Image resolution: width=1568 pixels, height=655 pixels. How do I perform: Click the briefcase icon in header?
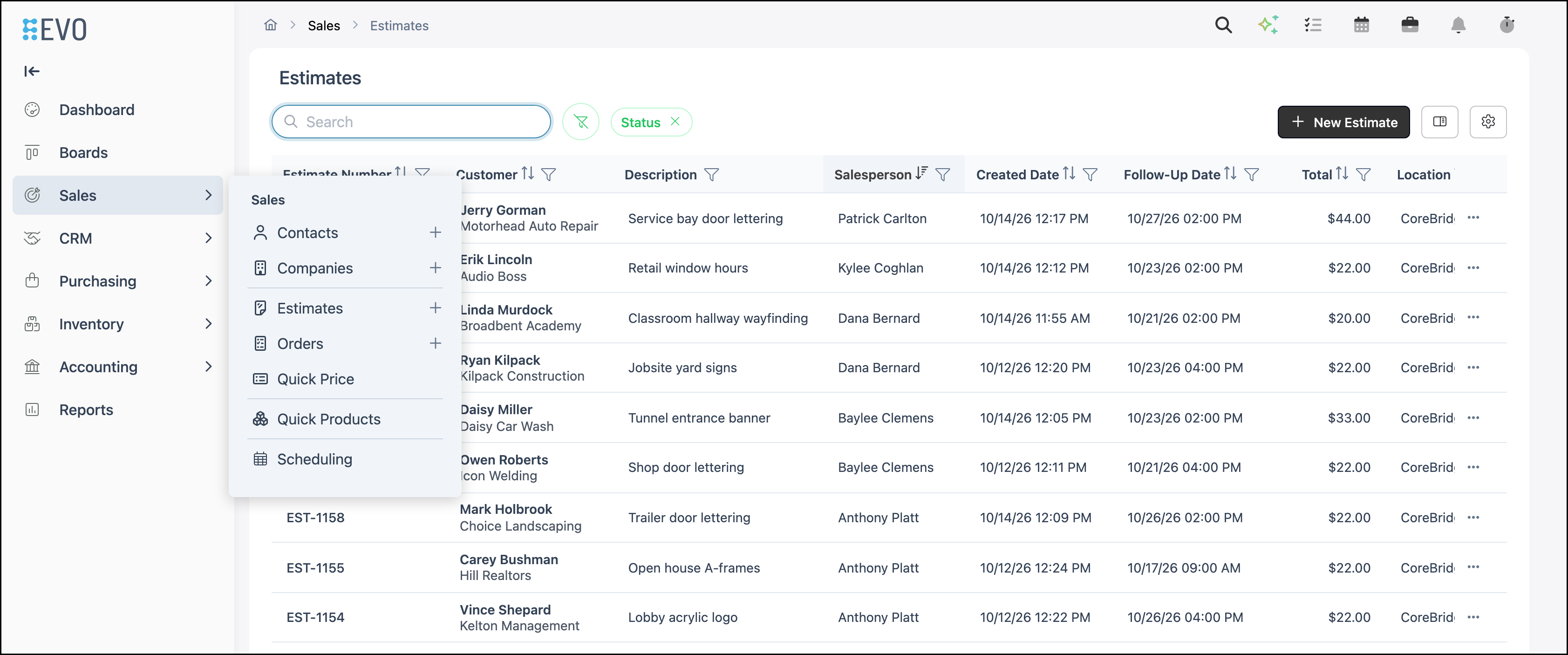1410,25
